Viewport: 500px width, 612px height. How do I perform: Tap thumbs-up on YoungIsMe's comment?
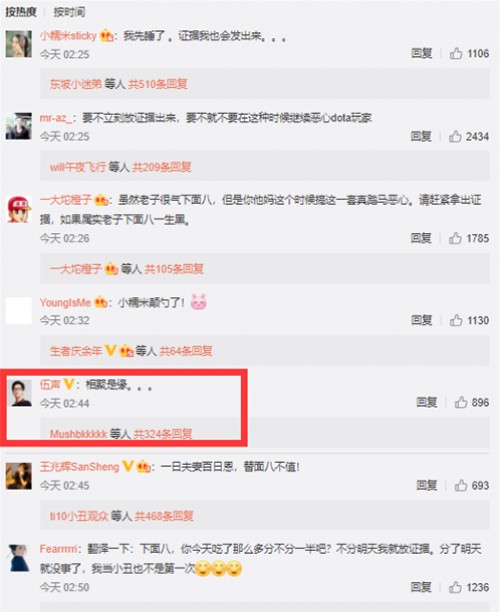[x=456, y=320]
